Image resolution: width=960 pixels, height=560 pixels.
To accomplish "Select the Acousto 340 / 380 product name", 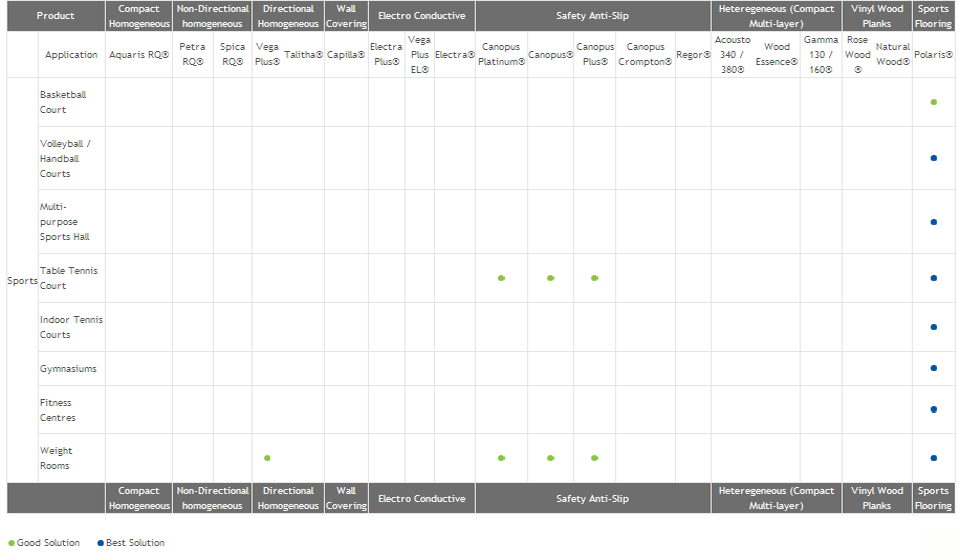I will 732,54.
